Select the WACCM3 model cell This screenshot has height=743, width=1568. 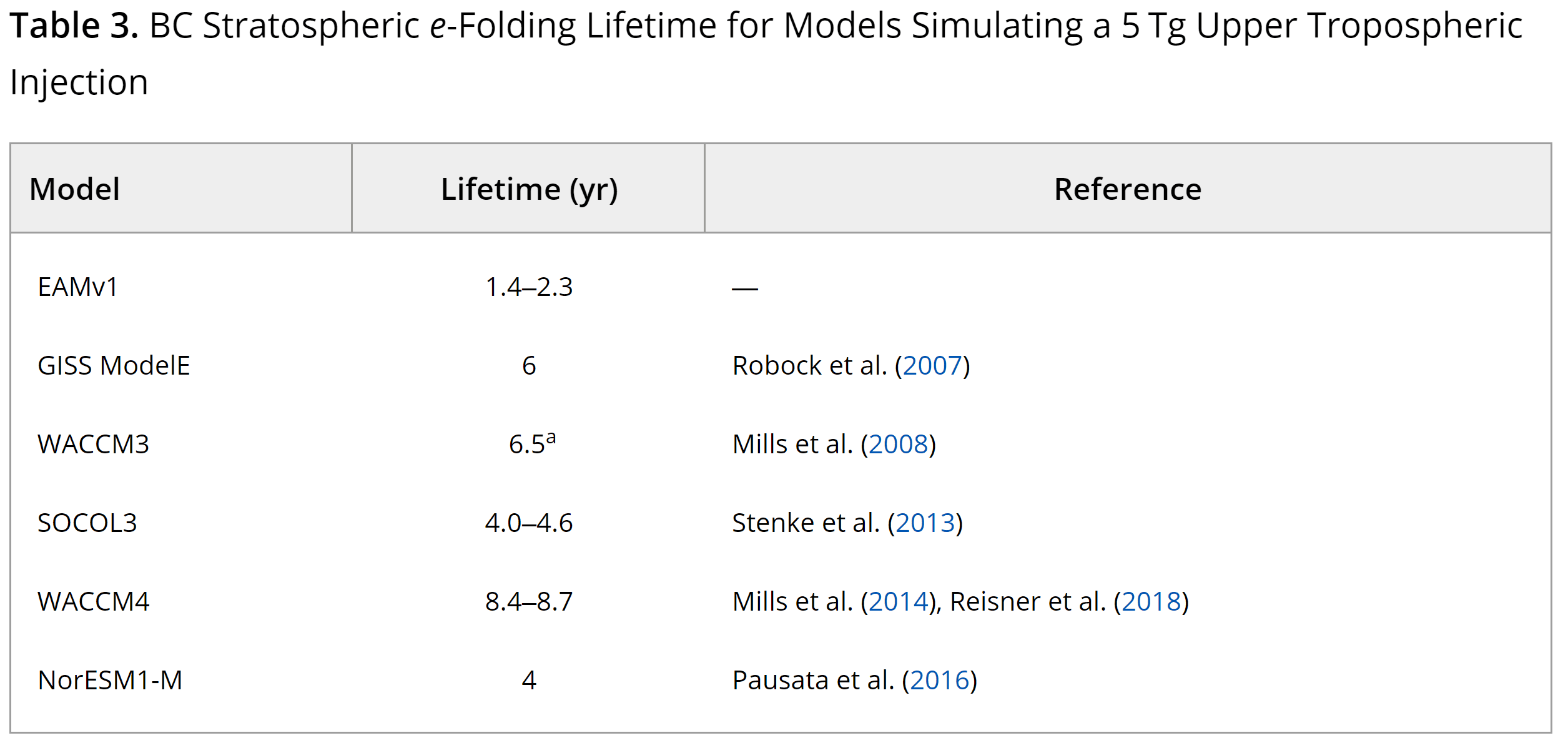94,445
